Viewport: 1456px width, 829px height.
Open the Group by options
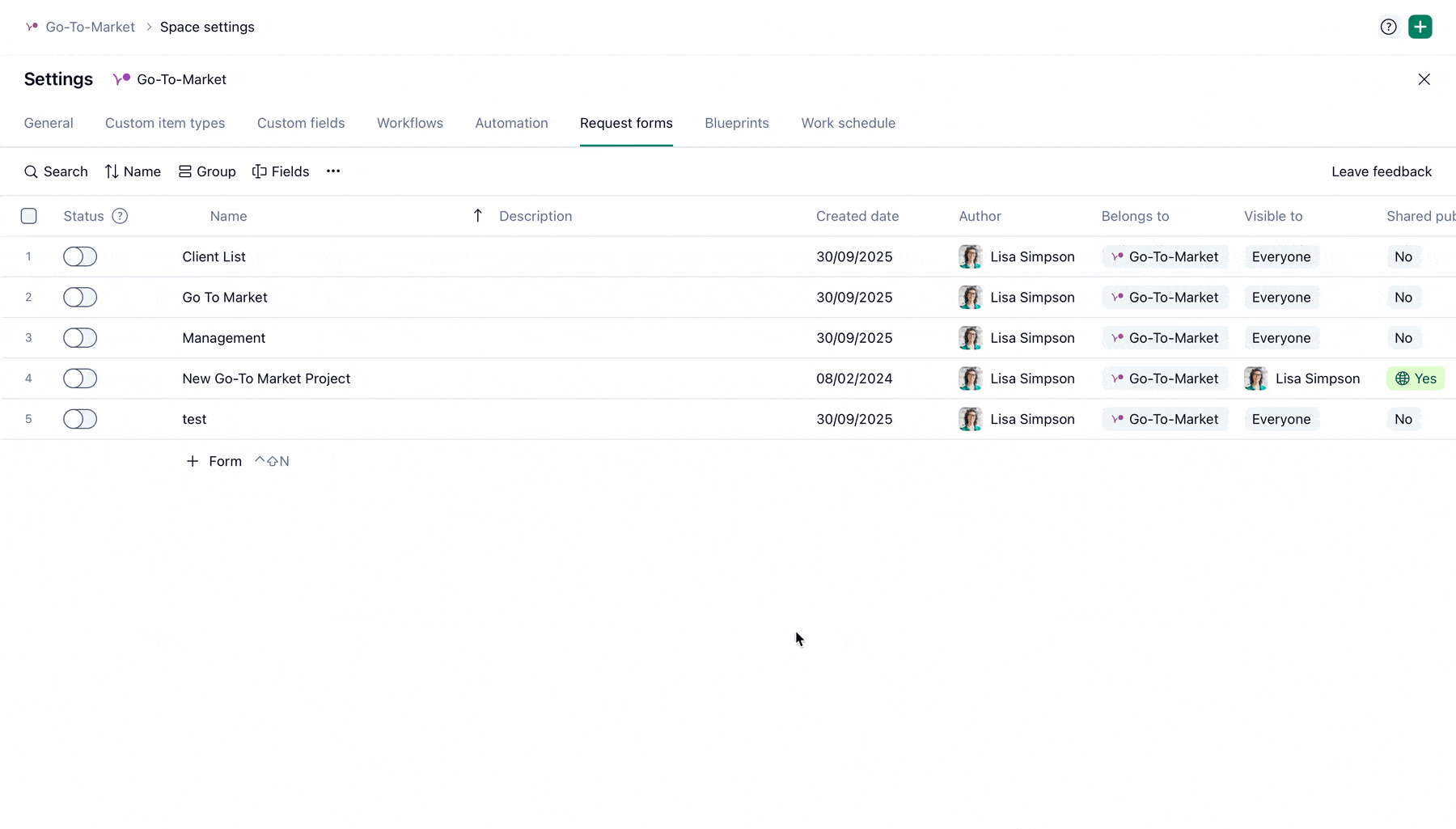[x=207, y=171]
